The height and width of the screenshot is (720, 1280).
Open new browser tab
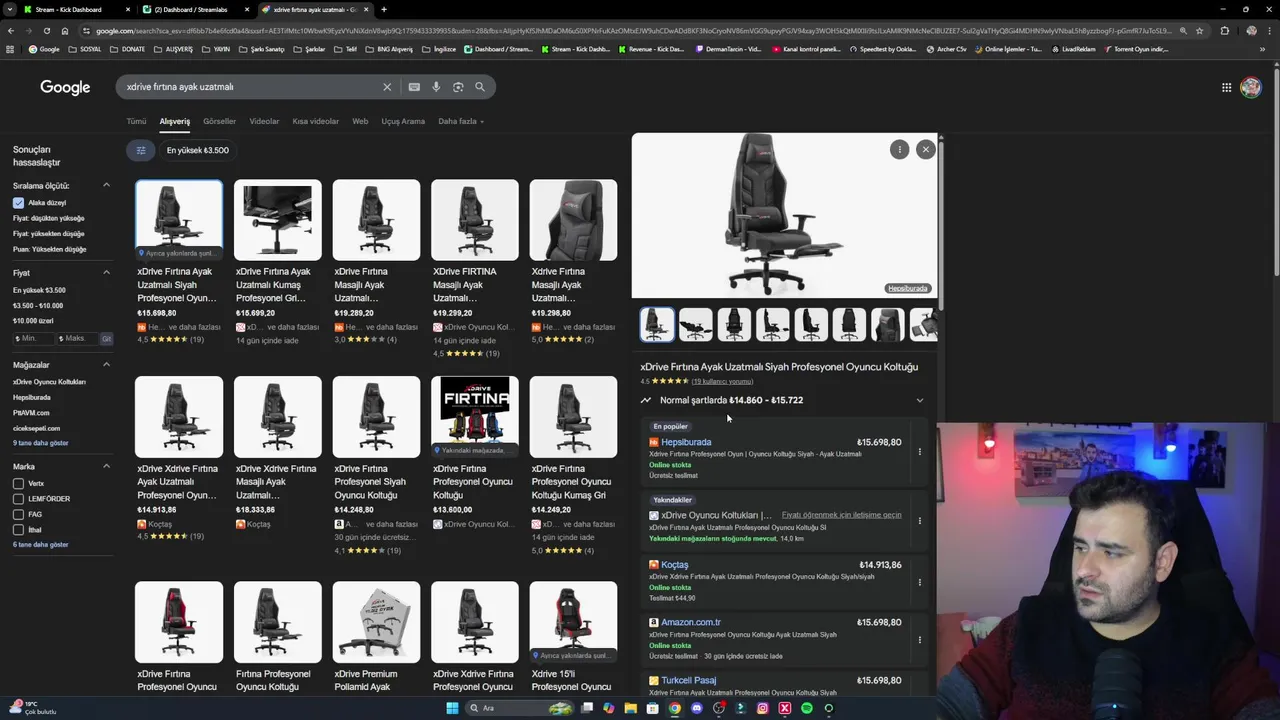(x=384, y=9)
